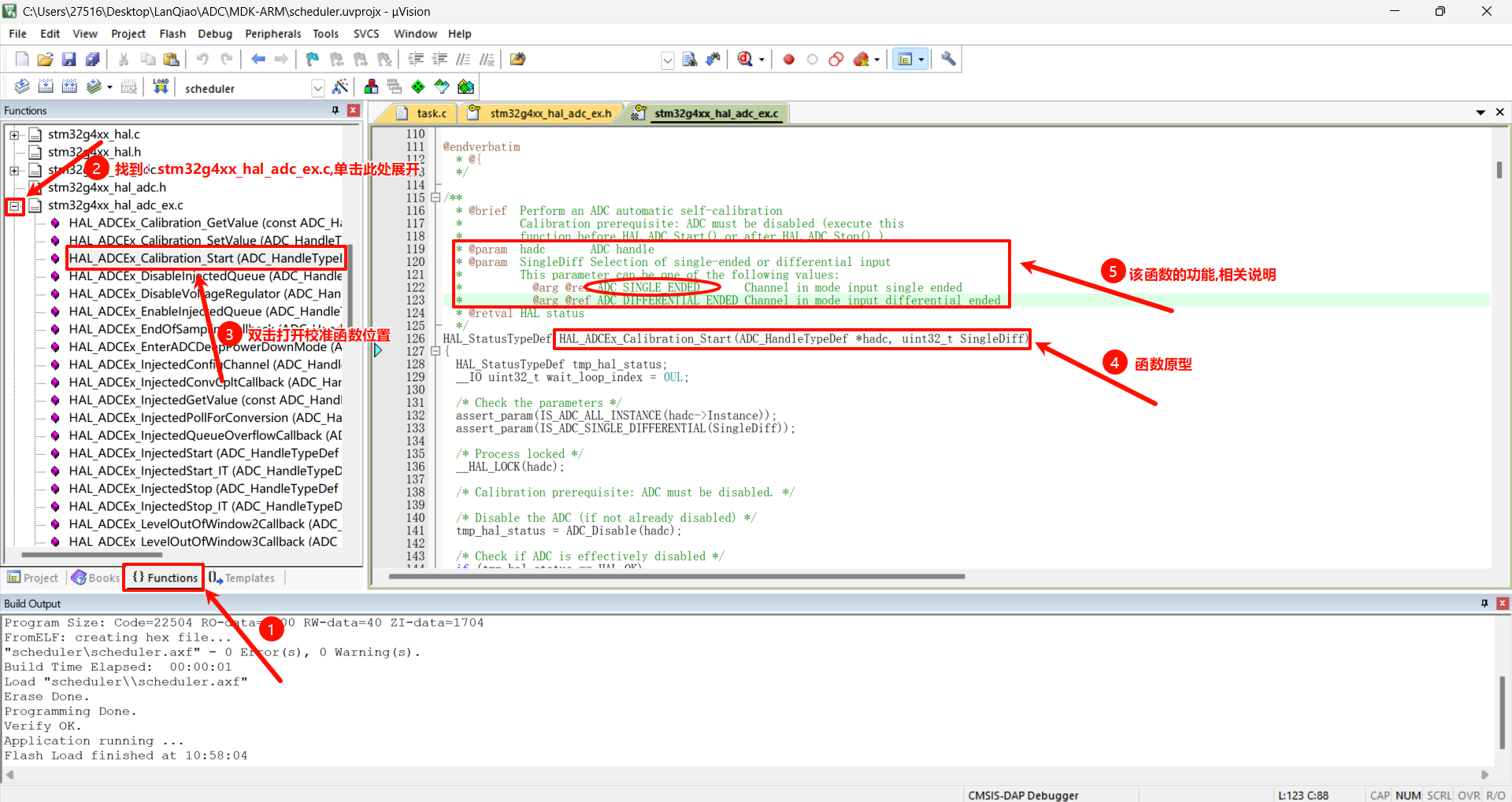
Task: Start or stop a debug session
Action: click(745, 59)
